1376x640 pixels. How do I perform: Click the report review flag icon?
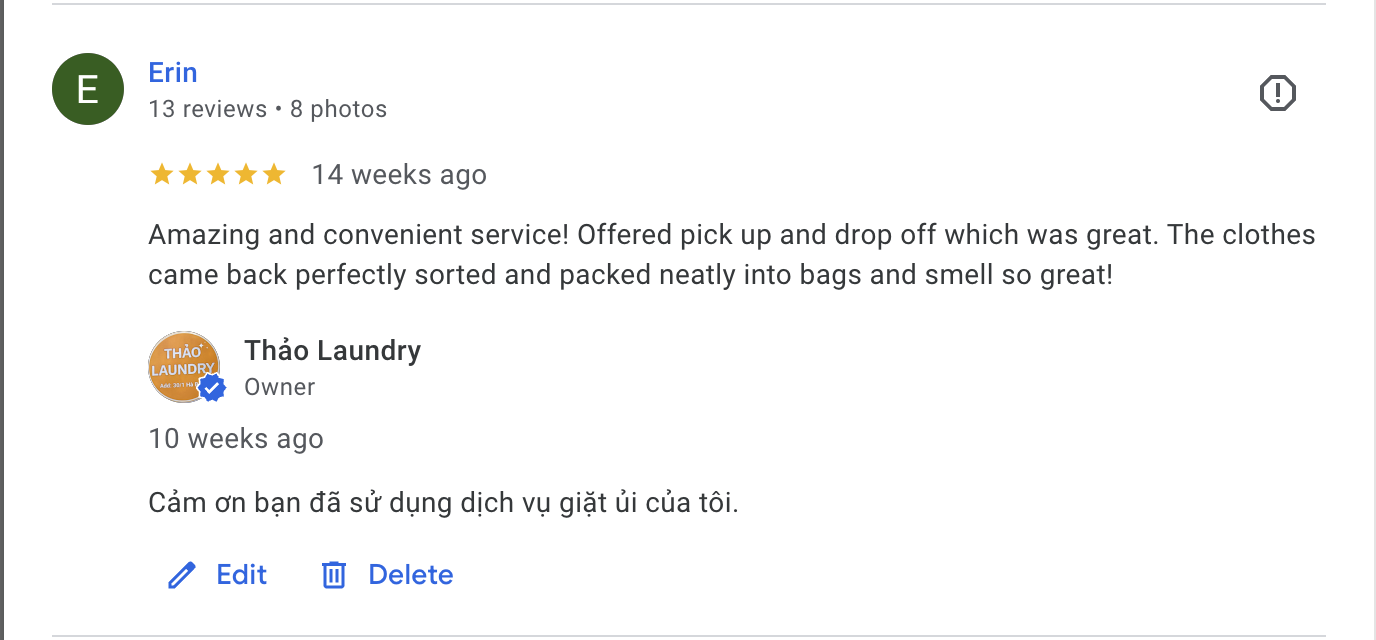(x=1277, y=92)
